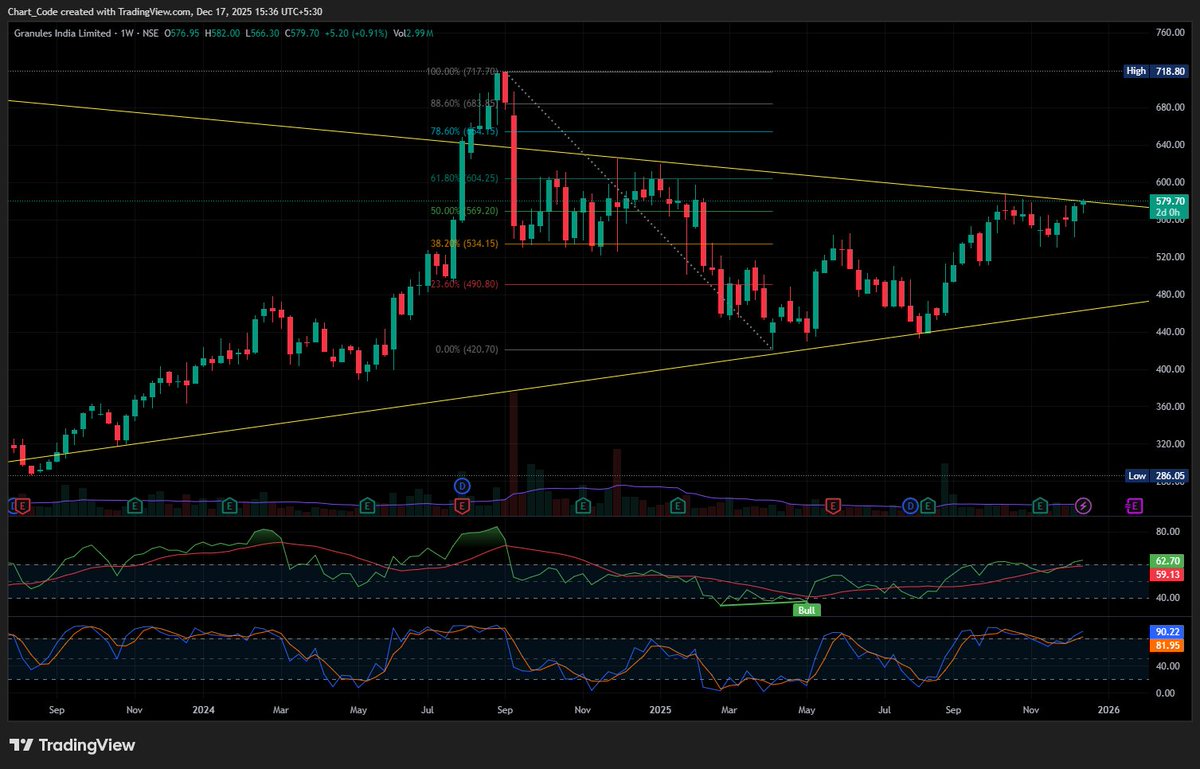Select the 50.00% (569.20) Fibonacci label

coord(464,211)
